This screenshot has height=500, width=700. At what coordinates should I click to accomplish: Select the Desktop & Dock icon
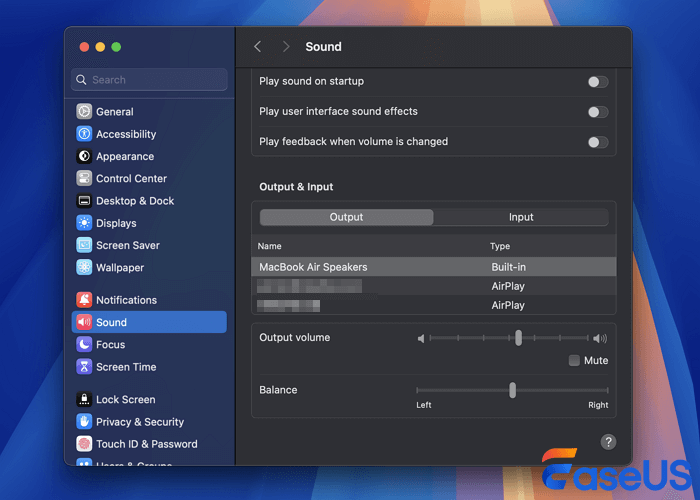coord(84,201)
